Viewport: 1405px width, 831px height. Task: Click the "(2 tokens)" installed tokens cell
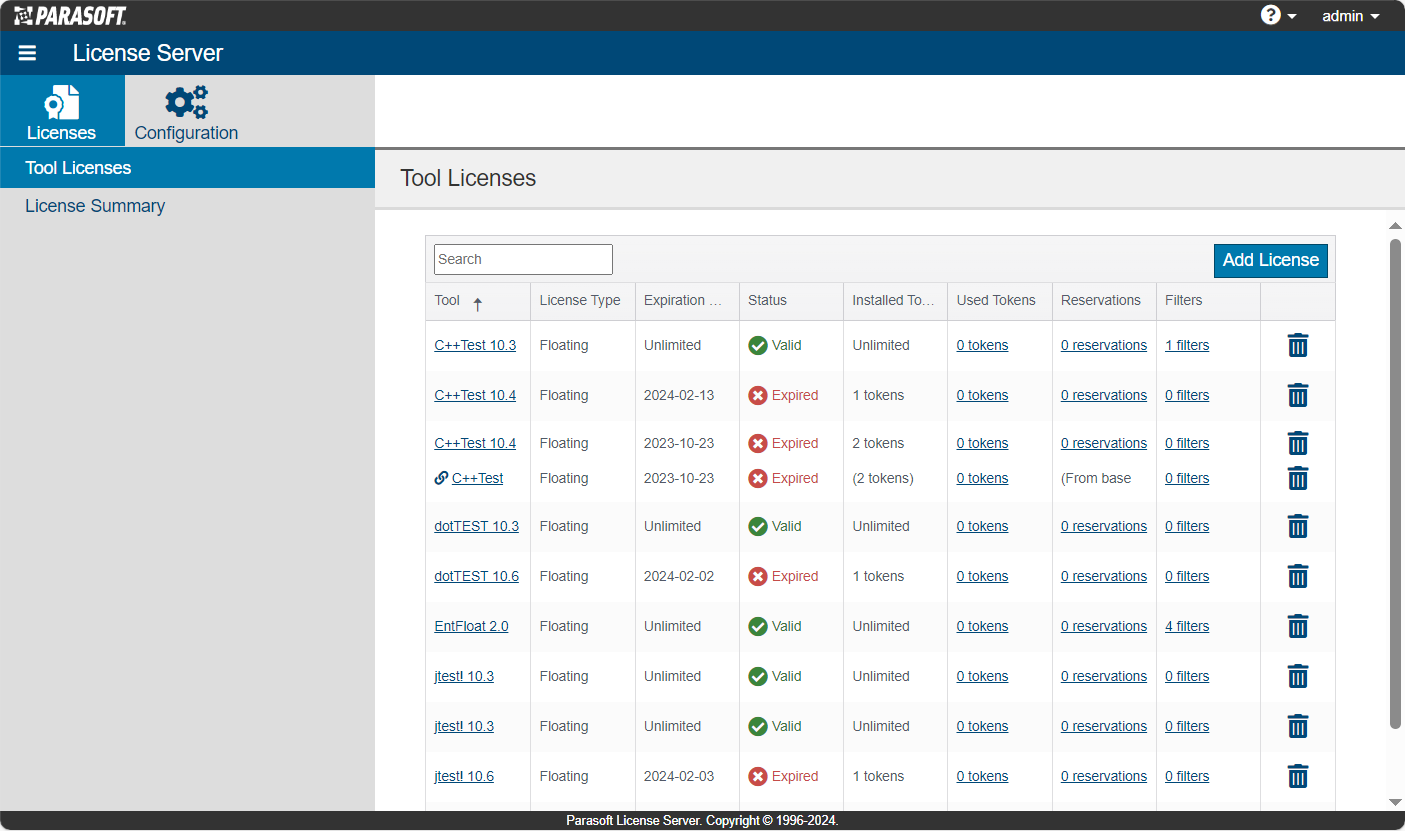click(883, 478)
